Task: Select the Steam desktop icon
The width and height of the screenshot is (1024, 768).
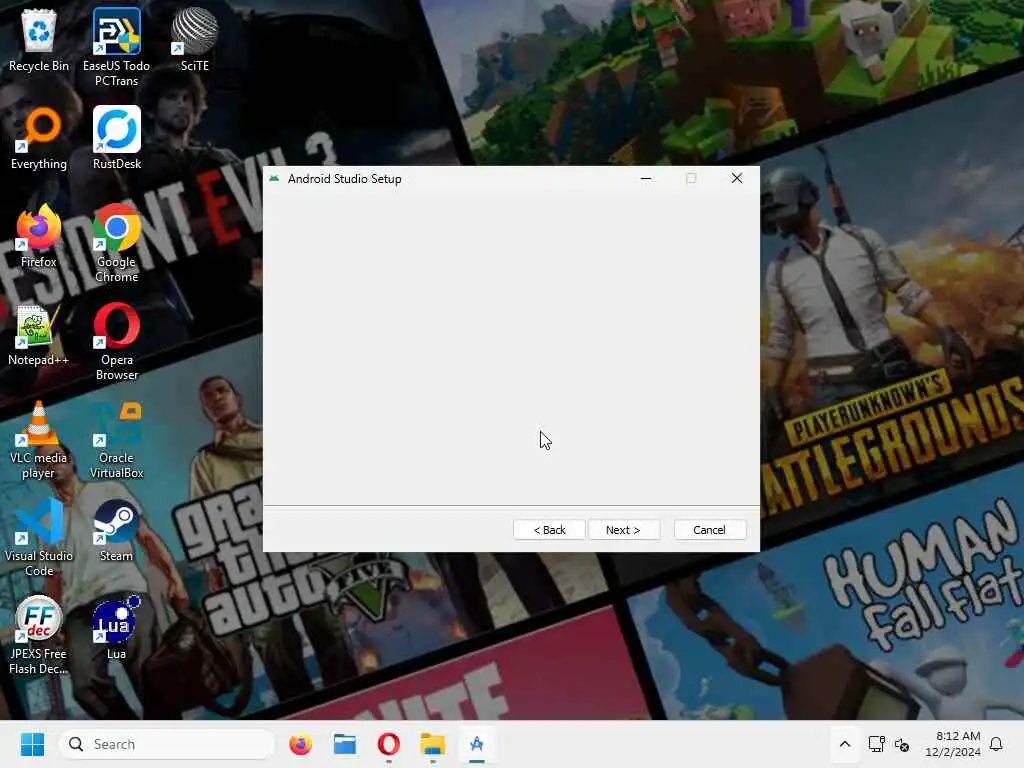Action: click(x=116, y=530)
